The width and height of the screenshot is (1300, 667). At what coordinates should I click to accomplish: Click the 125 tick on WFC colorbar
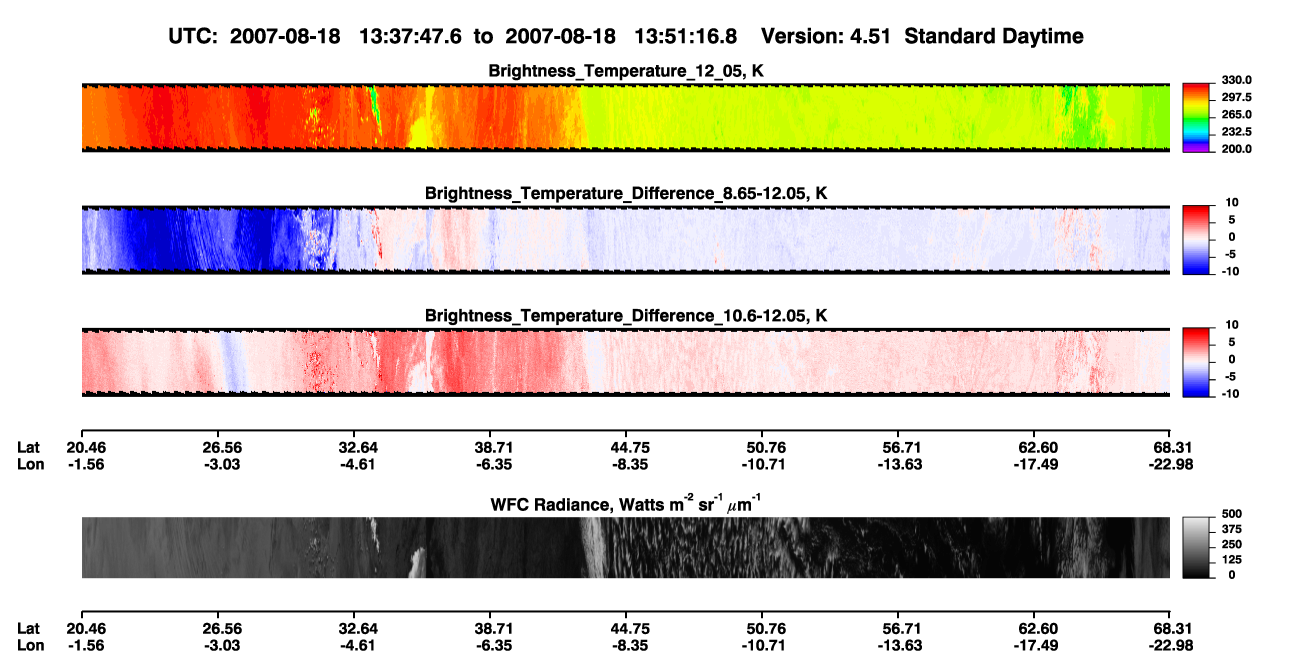click(1232, 560)
